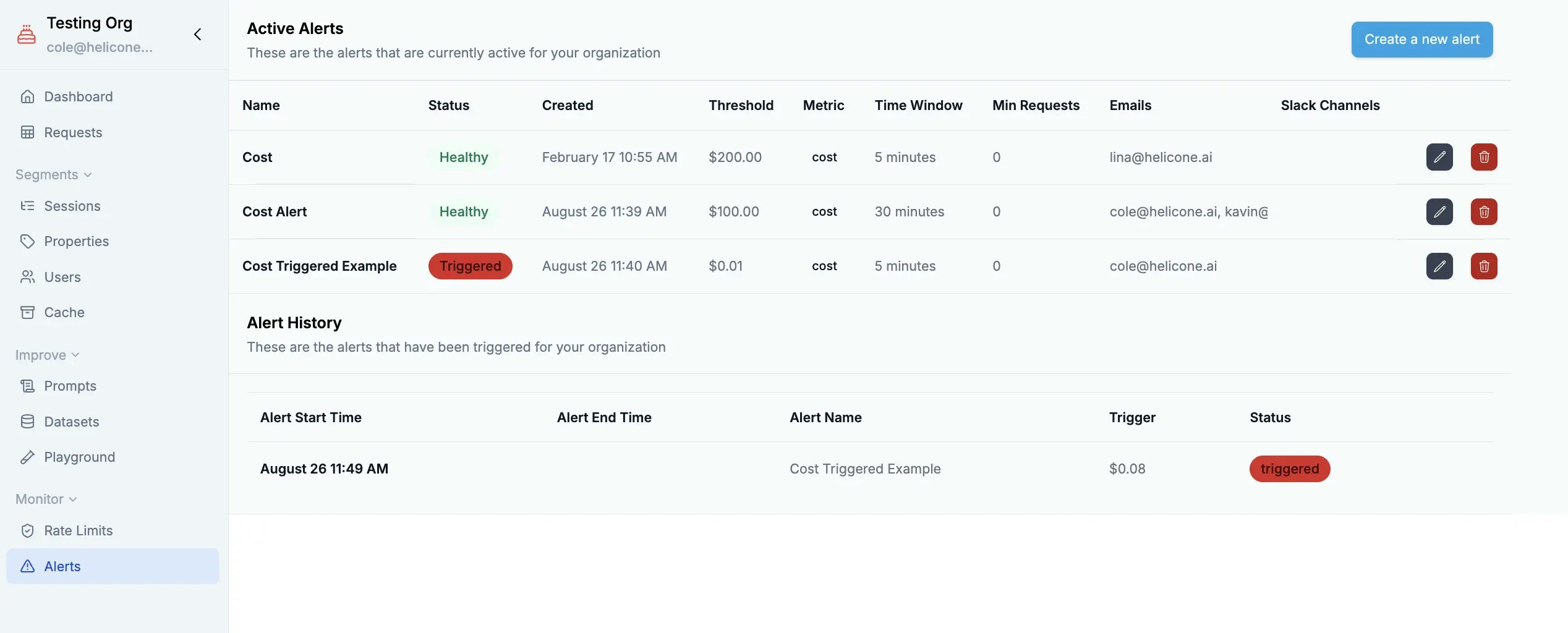View the Users page
Viewport: 1568px width, 633px height.
pyautogui.click(x=62, y=277)
